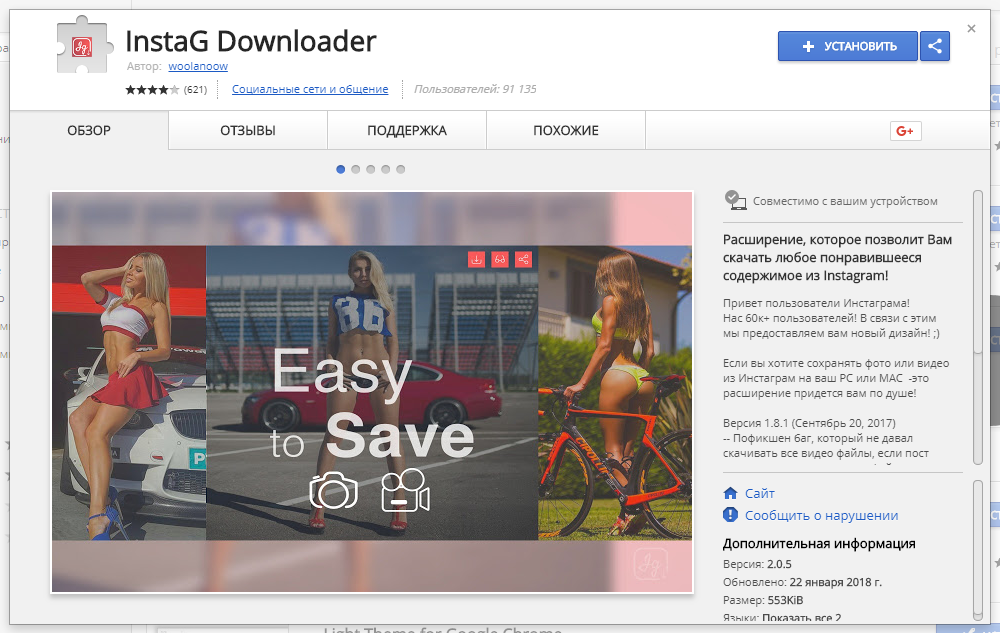The image size is (1000, 633).
Task: Click the InstaG Downloader extension puzzle icon
Action: (84, 46)
